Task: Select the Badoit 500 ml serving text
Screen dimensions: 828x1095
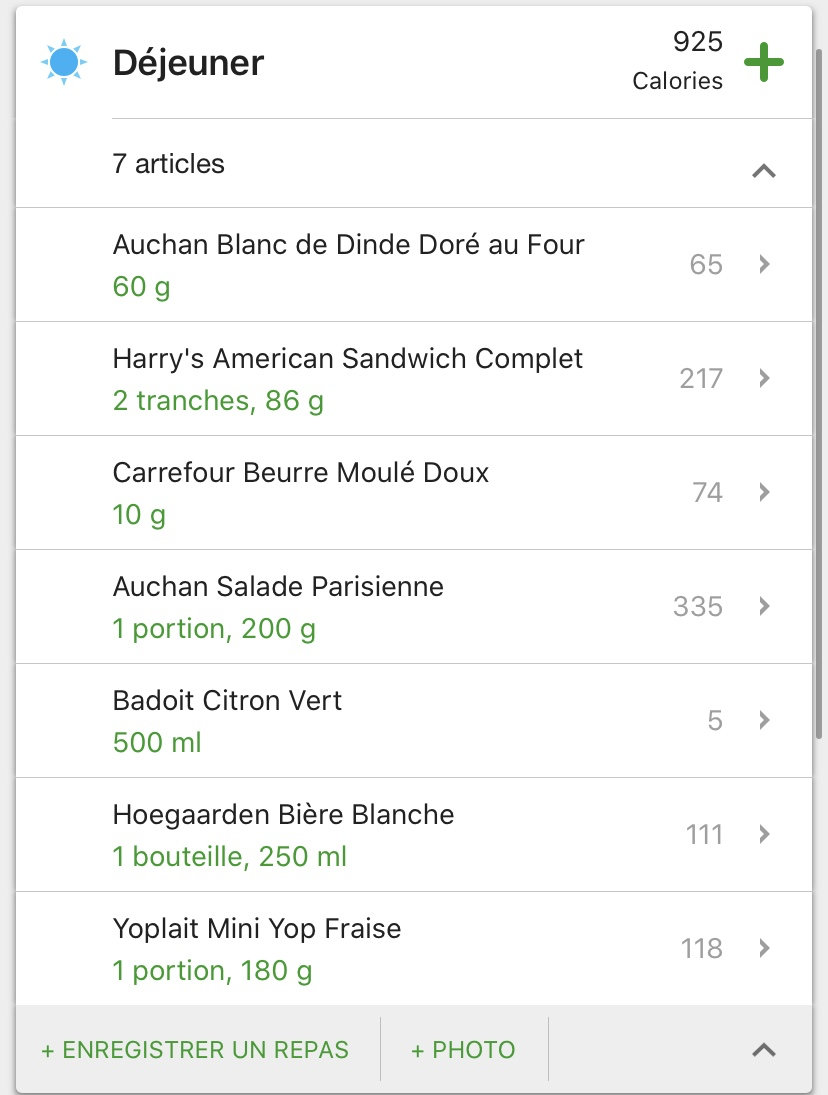Action: click(x=157, y=743)
